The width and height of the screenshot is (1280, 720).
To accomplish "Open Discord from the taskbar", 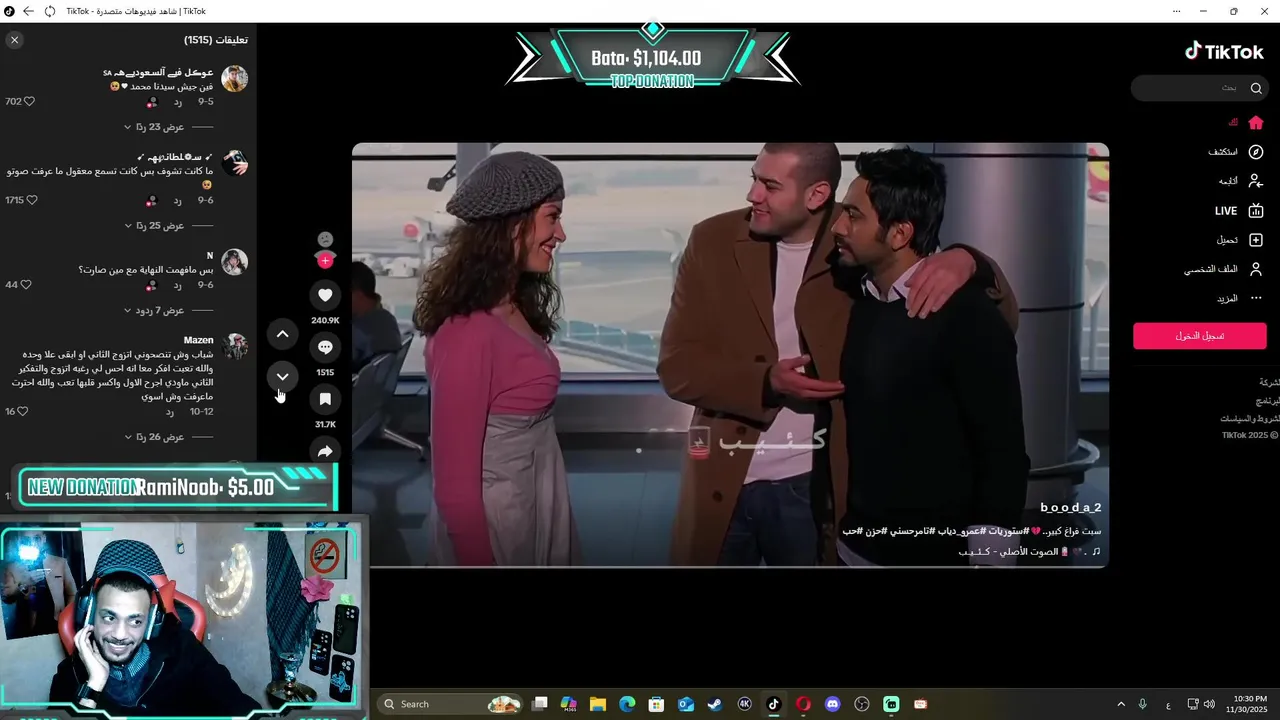I will pyautogui.click(x=833, y=704).
